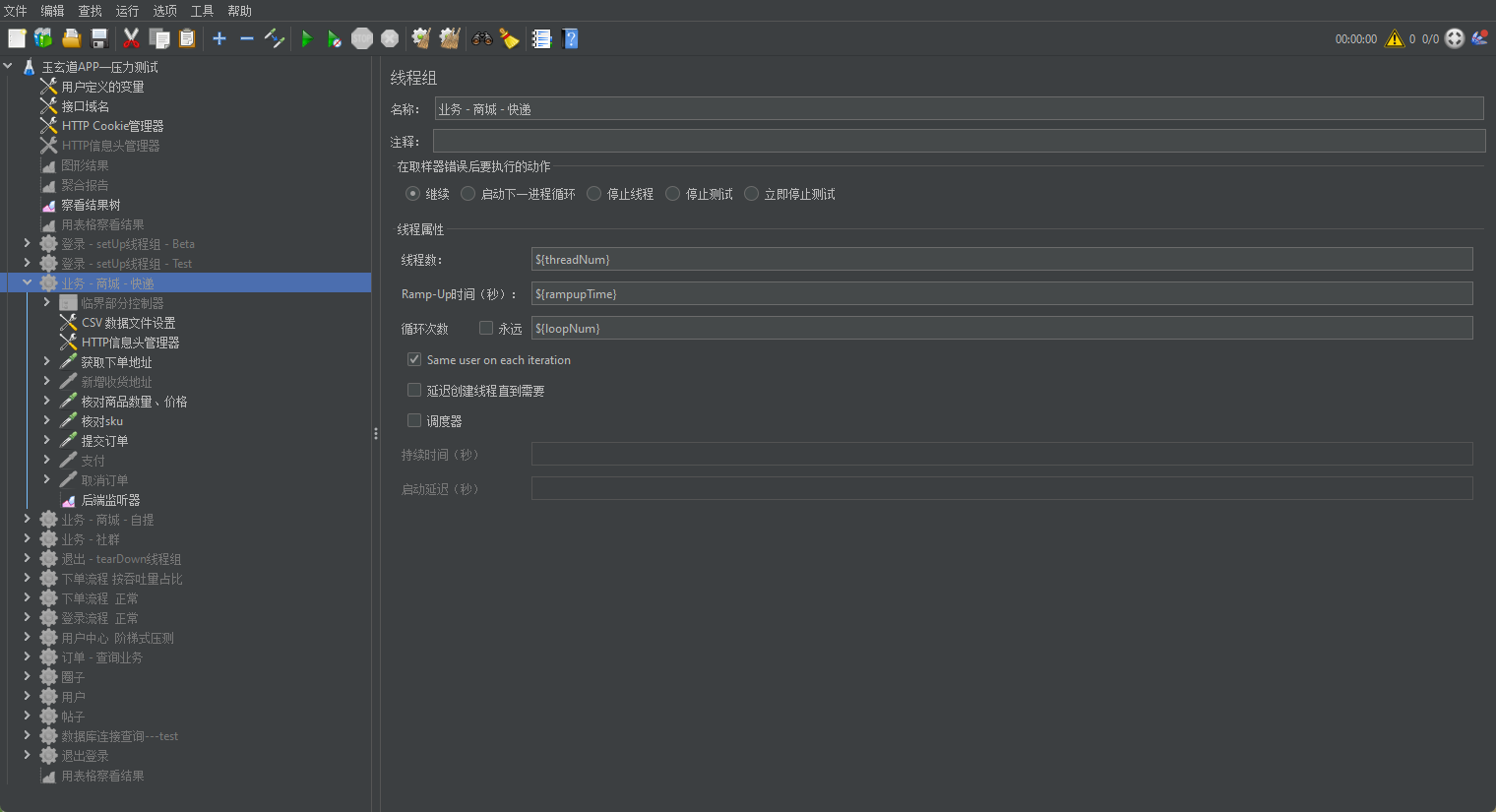Click the scissors Cut icon
The width and height of the screenshot is (1496, 812).
point(131,38)
